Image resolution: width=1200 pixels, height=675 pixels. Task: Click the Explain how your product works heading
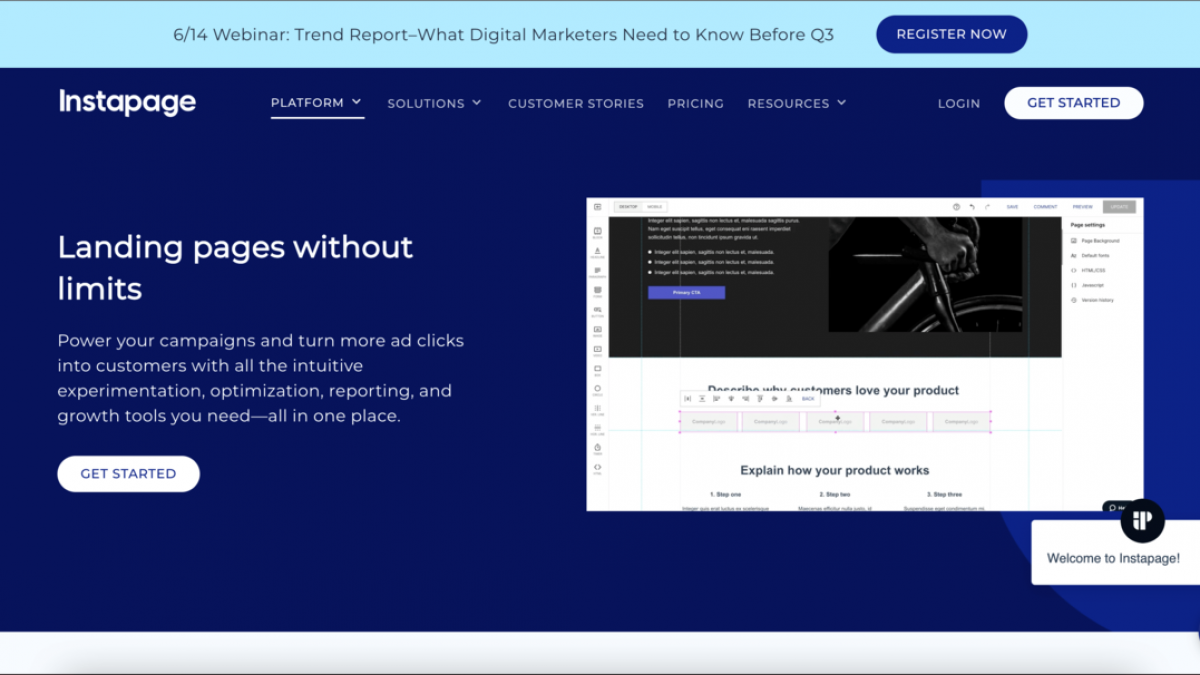click(835, 470)
